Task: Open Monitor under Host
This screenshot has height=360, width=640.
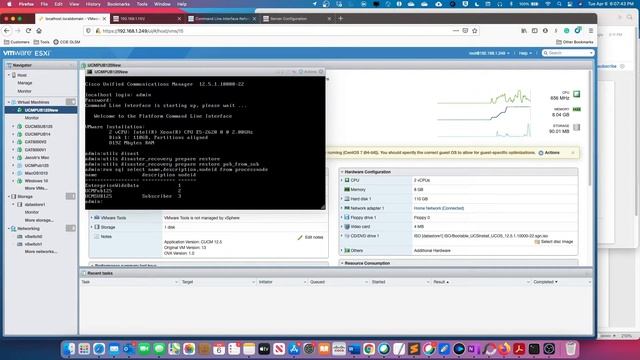Action: 24,91
